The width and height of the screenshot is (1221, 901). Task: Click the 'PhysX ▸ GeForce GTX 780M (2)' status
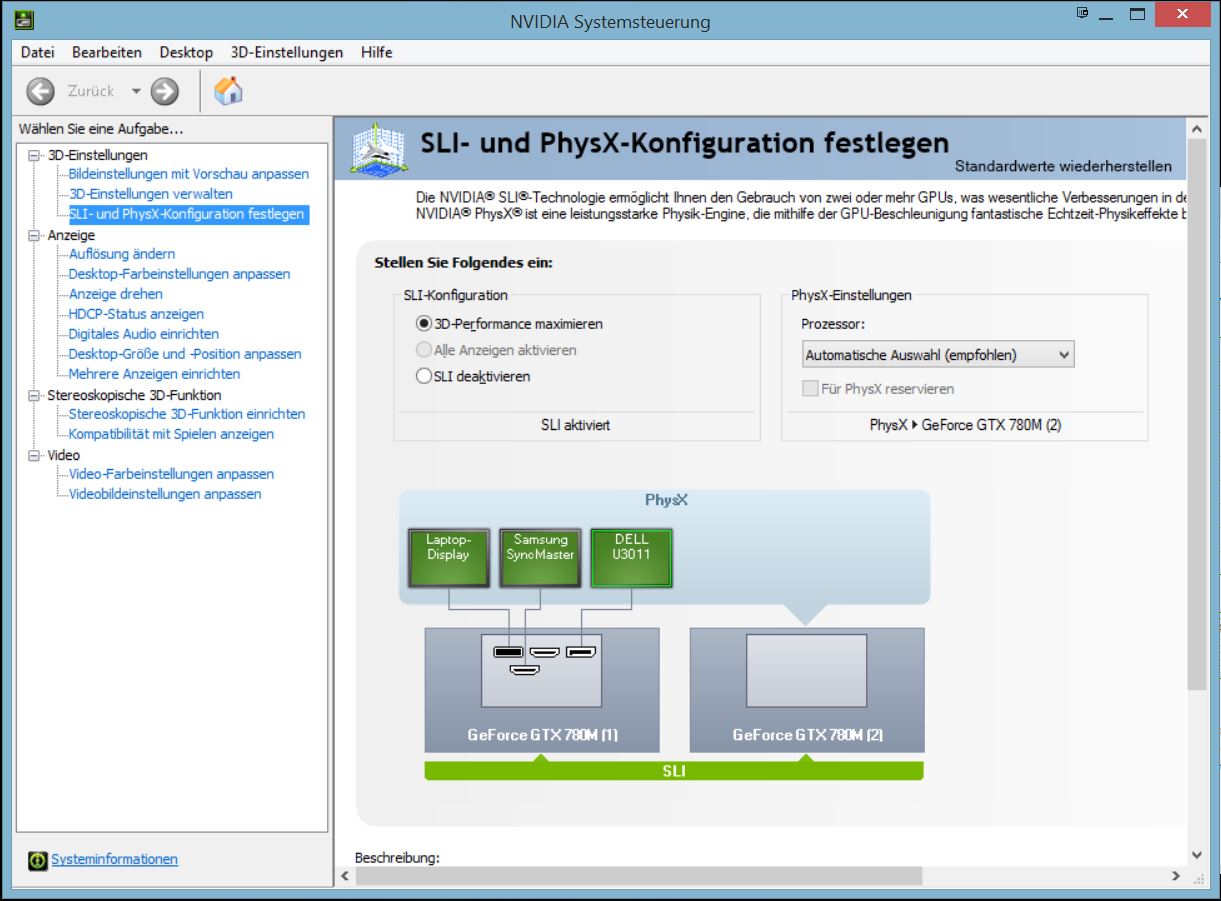click(965, 425)
